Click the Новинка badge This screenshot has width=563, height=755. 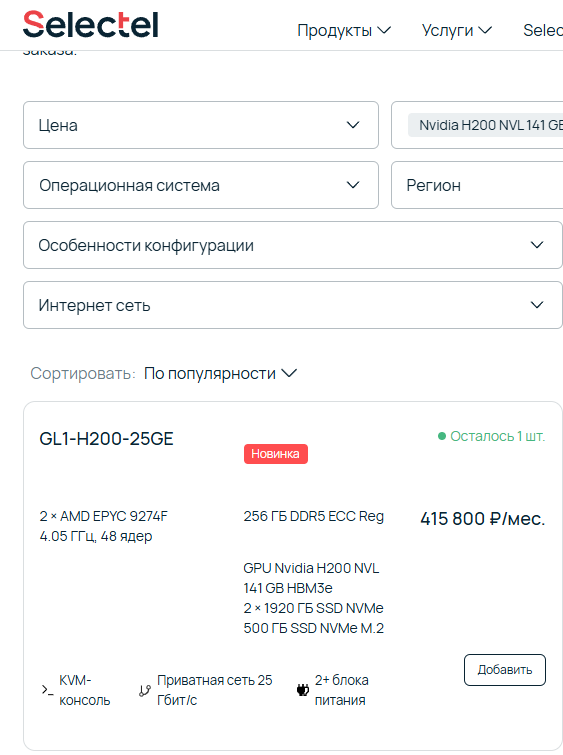click(275, 454)
